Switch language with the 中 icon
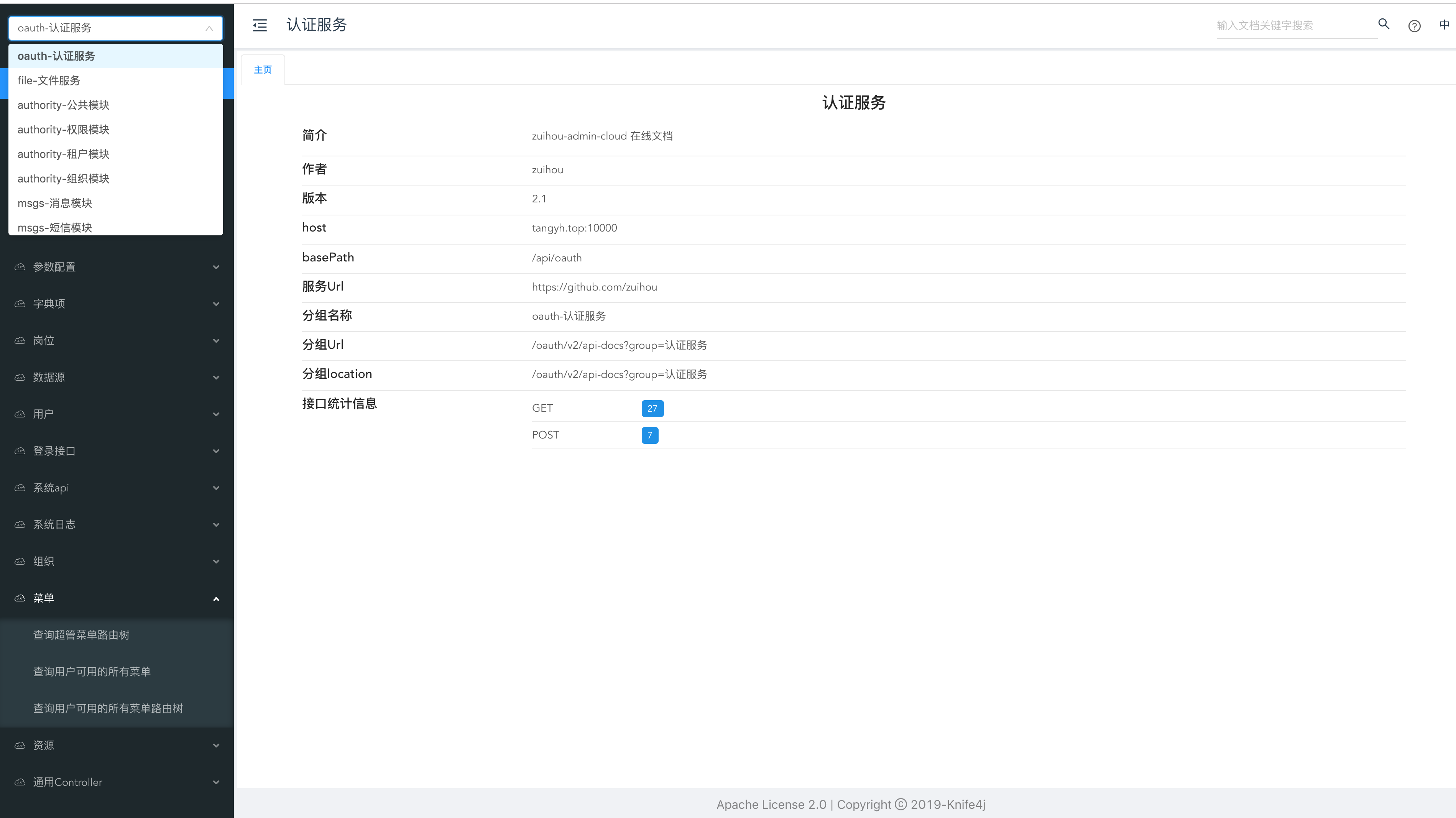This screenshot has height=818, width=1456. [1444, 25]
